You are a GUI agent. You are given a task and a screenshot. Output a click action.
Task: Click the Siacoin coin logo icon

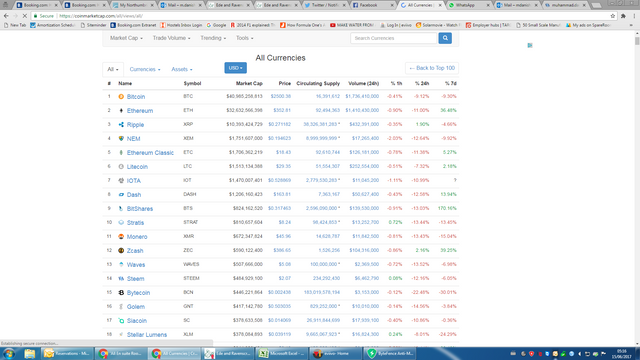point(121,321)
